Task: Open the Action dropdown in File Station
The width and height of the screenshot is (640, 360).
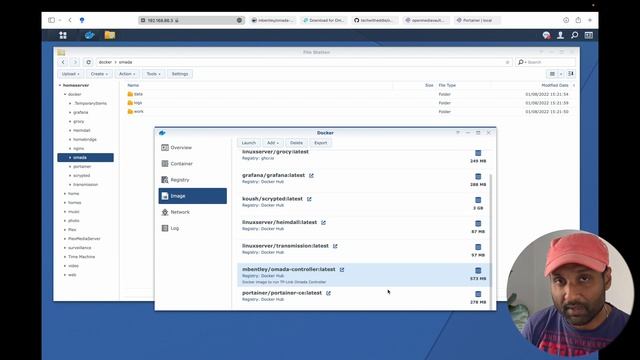Action: point(127,74)
